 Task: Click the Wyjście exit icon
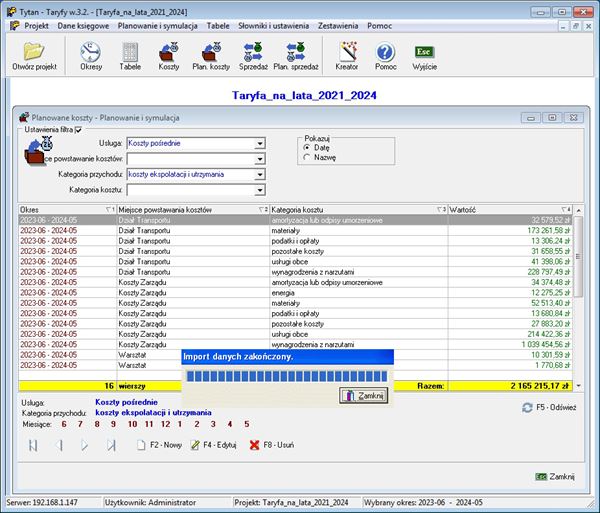click(424, 51)
